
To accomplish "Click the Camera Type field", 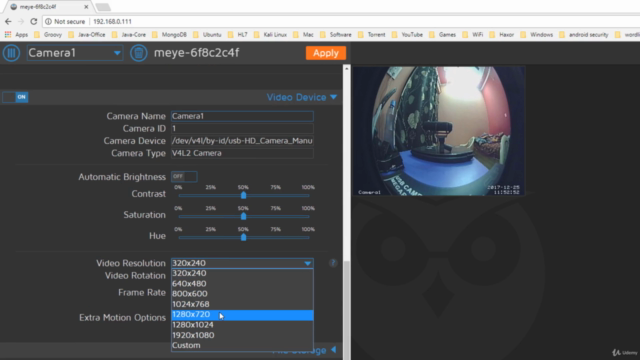I will (242, 153).
